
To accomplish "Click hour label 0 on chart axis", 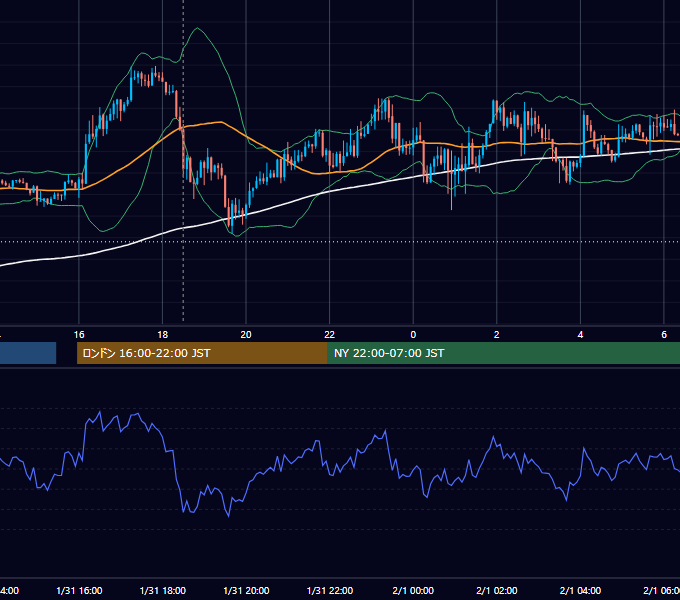I will (x=413, y=335).
